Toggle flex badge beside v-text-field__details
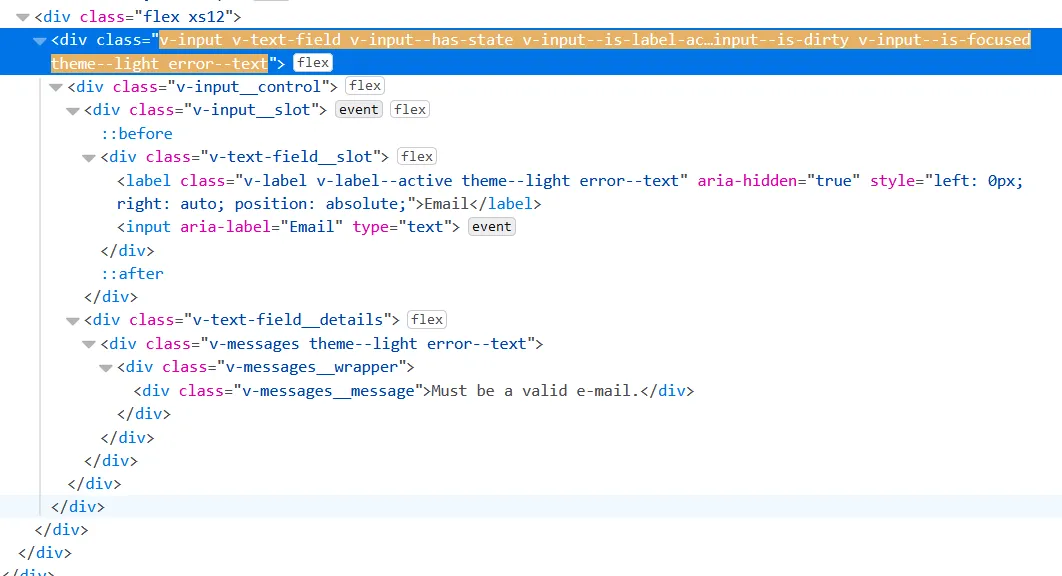This screenshot has width=1062, height=576. point(427,319)
